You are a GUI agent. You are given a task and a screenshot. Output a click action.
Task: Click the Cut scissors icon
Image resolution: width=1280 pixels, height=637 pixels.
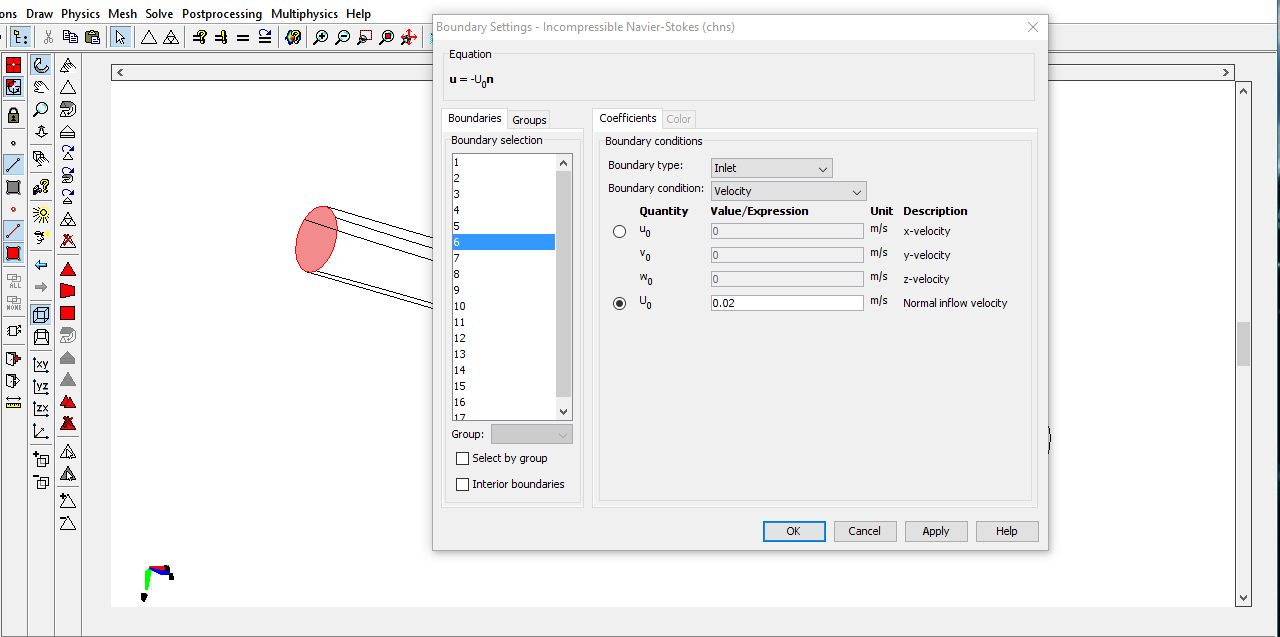click(48, 37)
